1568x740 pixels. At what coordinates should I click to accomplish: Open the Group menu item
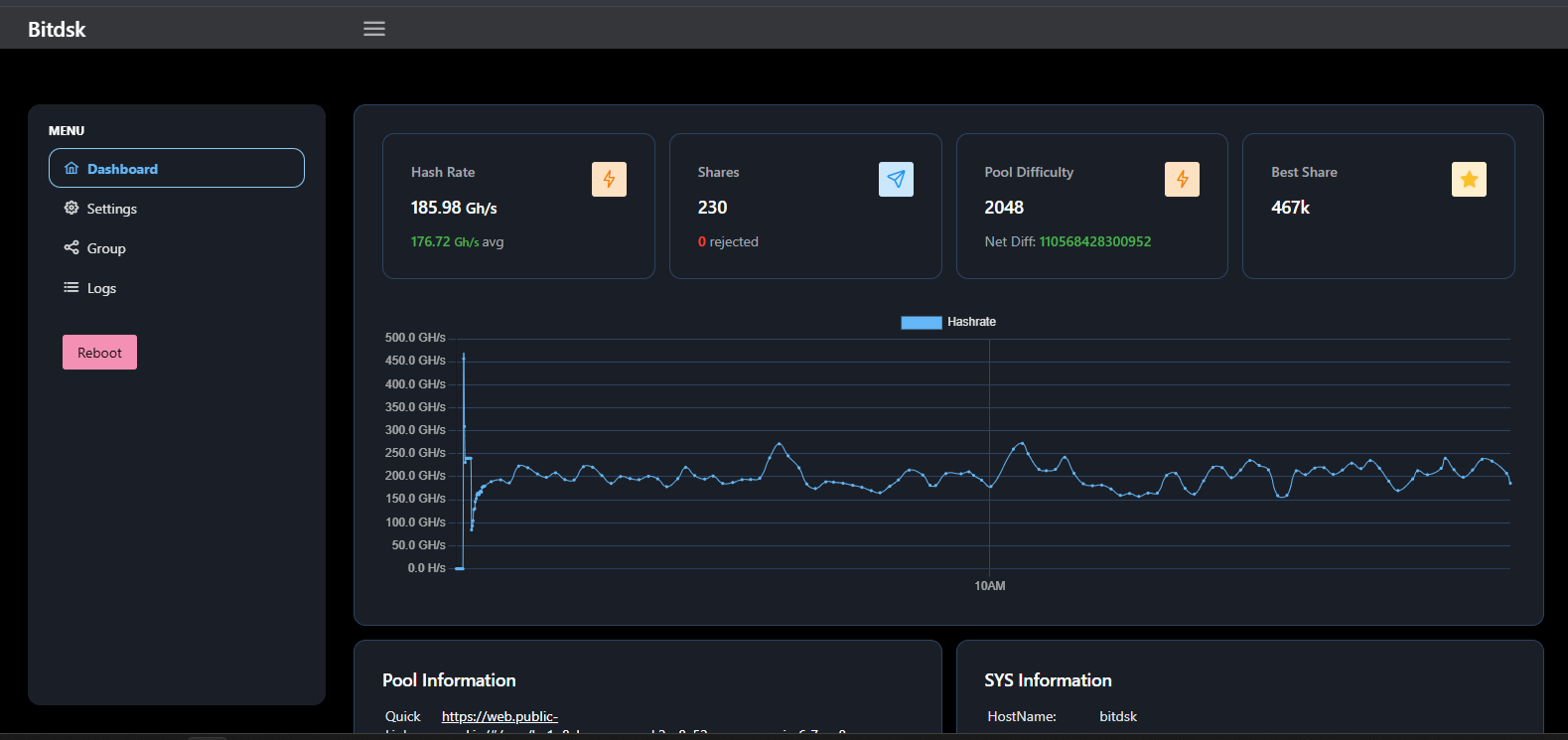(177, 248)
